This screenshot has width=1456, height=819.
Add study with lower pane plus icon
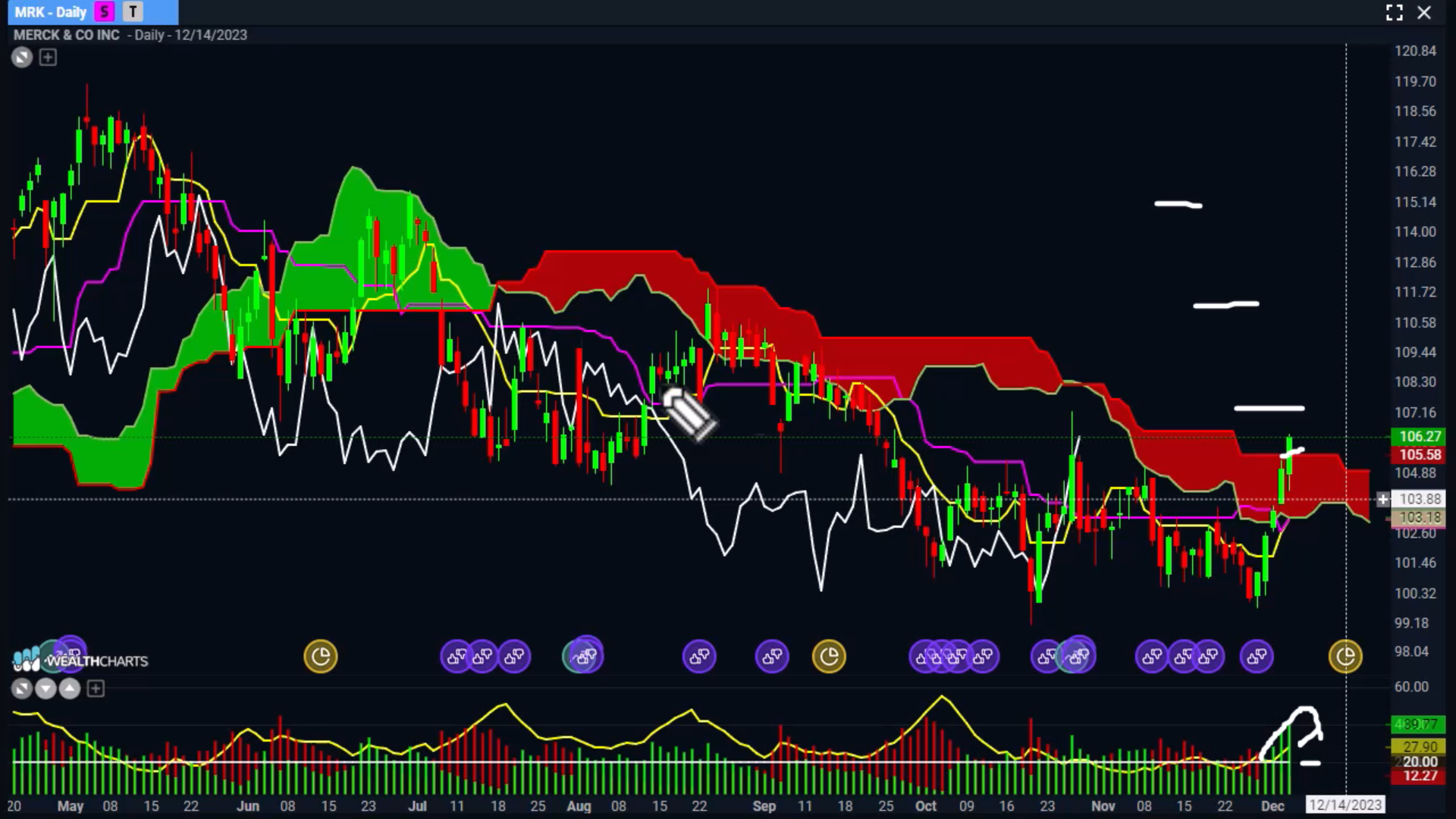(96, 689)
